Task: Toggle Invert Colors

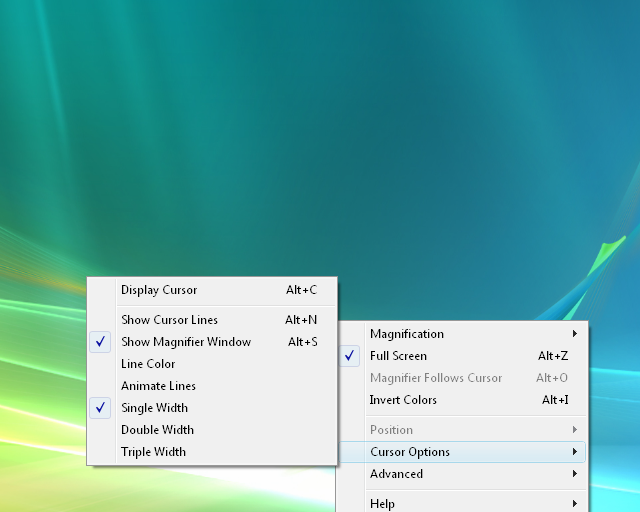Action: point(403,400)
